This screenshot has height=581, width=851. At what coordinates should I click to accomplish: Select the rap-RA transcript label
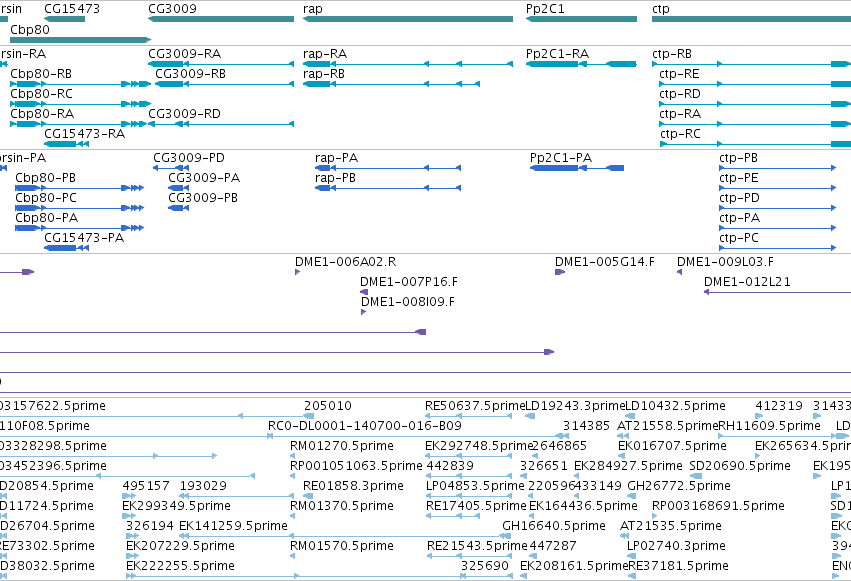[325, 54]
